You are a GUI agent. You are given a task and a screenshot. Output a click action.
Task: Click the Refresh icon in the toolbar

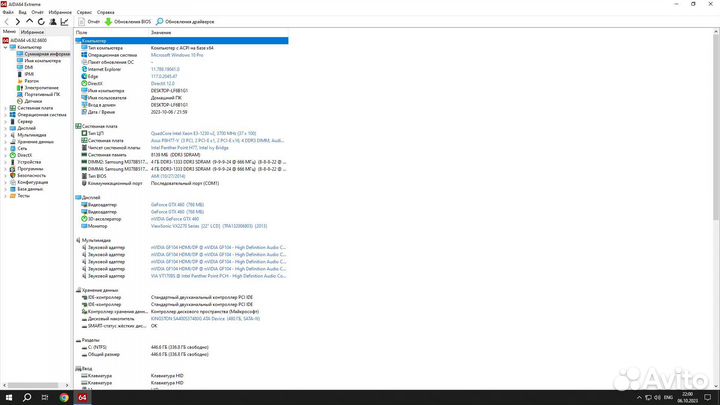(x=40, y=21)
